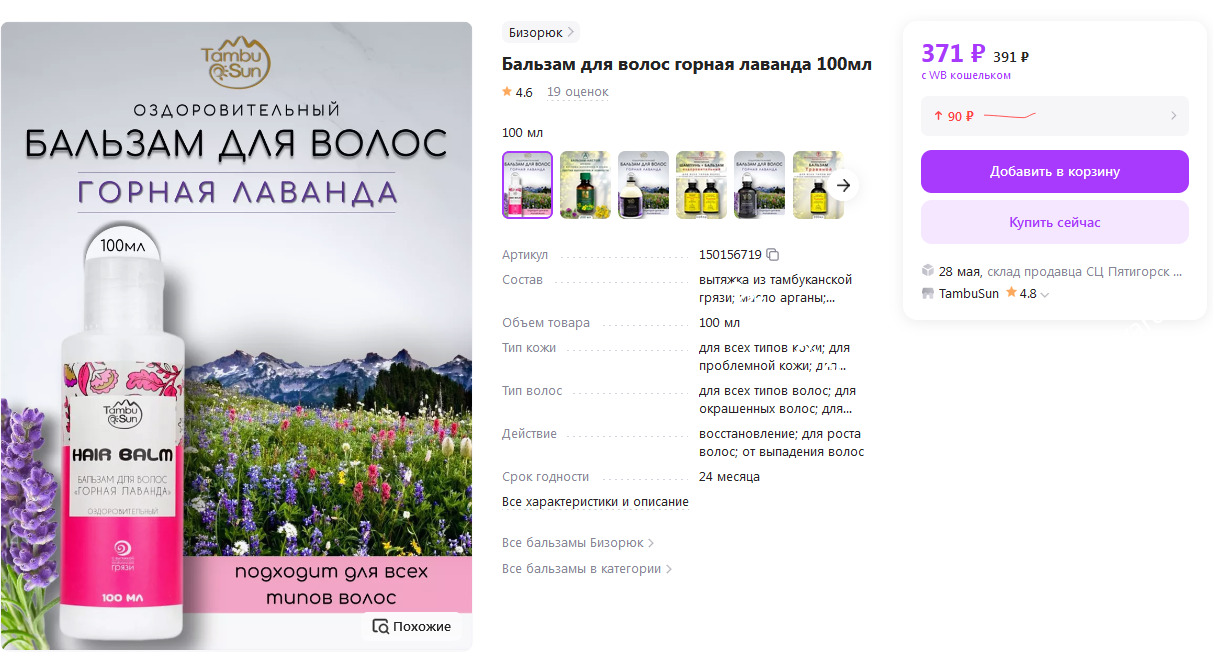Select the sixth thumbnail, single yellow bottle
The image size is (1213, 670).
pyautogui.click(x=818, y=185)
